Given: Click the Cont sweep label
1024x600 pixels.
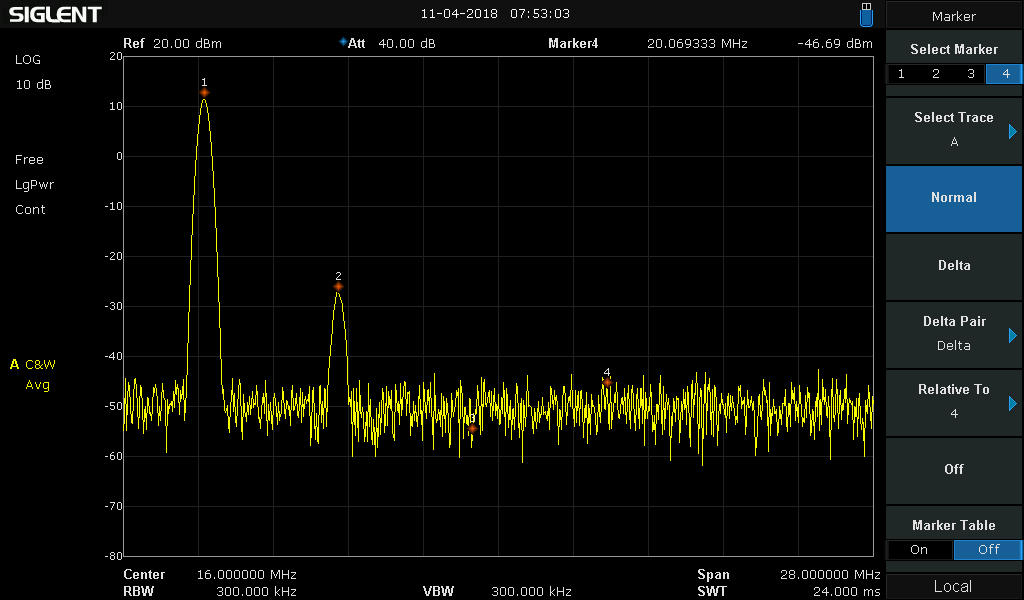Looking at the screenshot, I should pyautogui.click(x=30, y=210).
